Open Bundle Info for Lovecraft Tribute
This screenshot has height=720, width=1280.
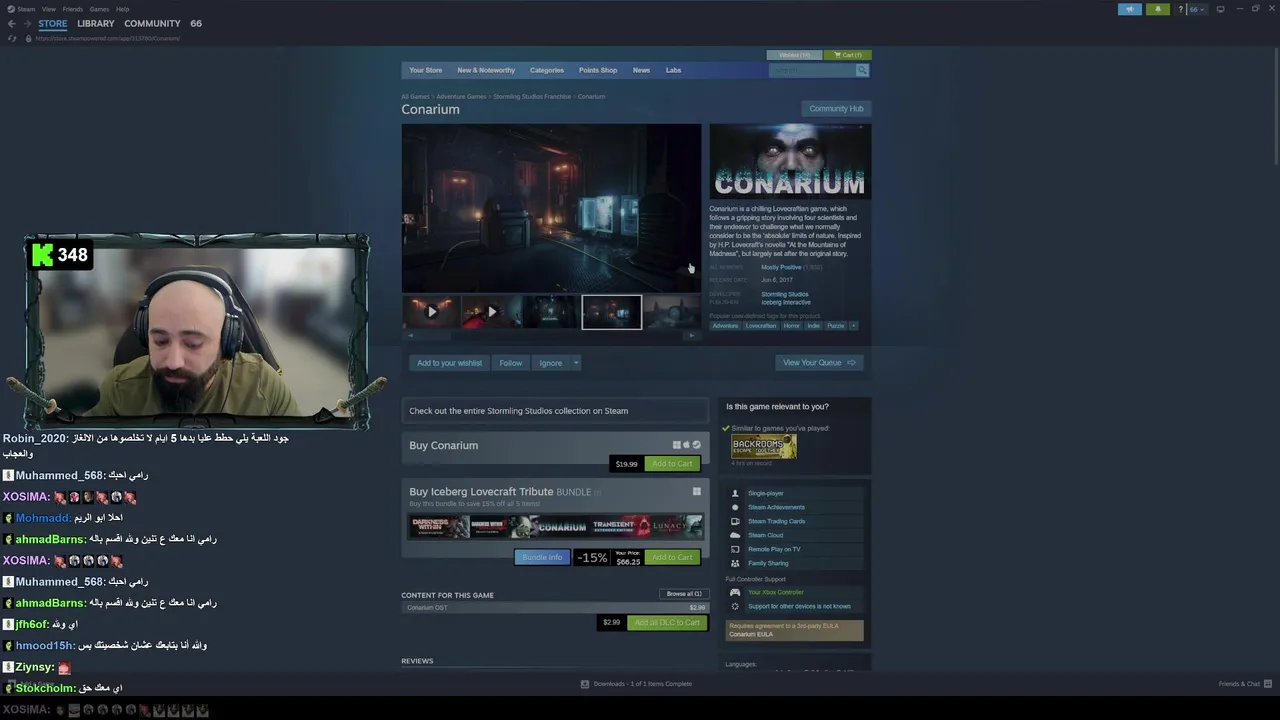[542, 557]
